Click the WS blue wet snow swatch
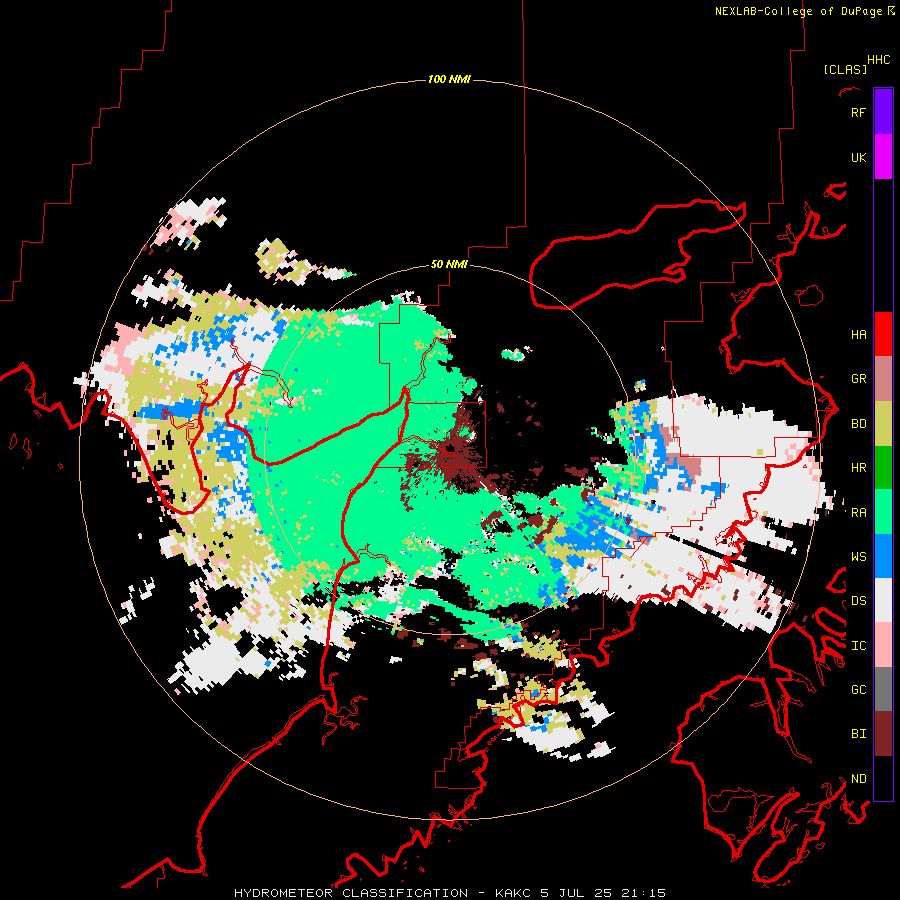The height and width of the screenshot is (900, 900). (x=883, y=556)
